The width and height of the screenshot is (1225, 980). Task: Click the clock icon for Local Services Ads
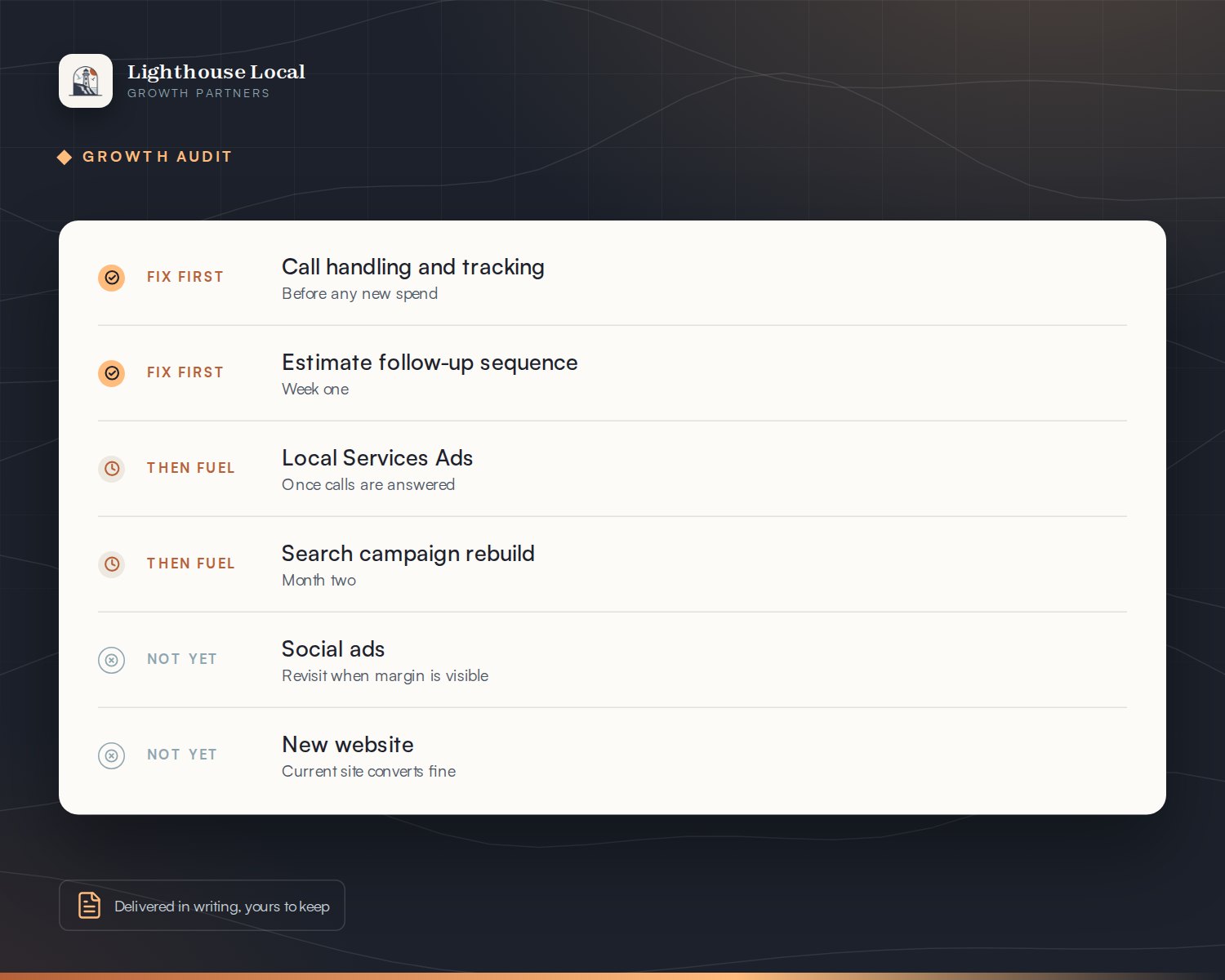[112, 469]
